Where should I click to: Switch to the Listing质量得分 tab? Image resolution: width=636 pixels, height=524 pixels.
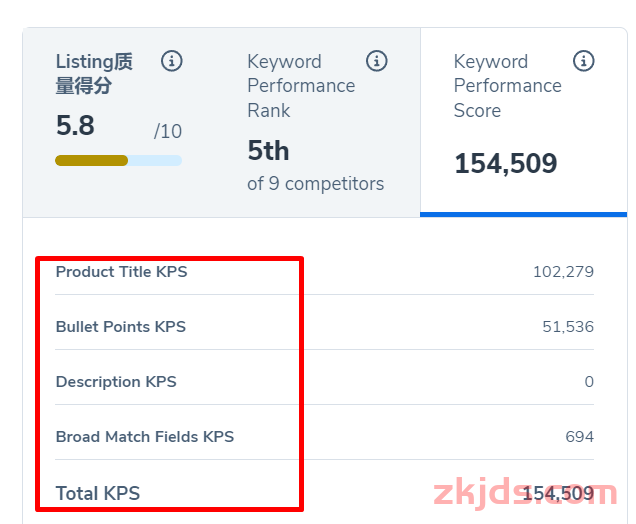(x=118, y=122)
